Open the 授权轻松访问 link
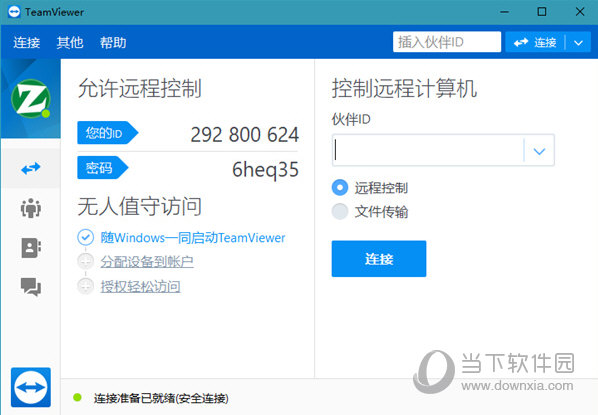The image size is (598, 415). pyautogui.click(x=140, y=286)
